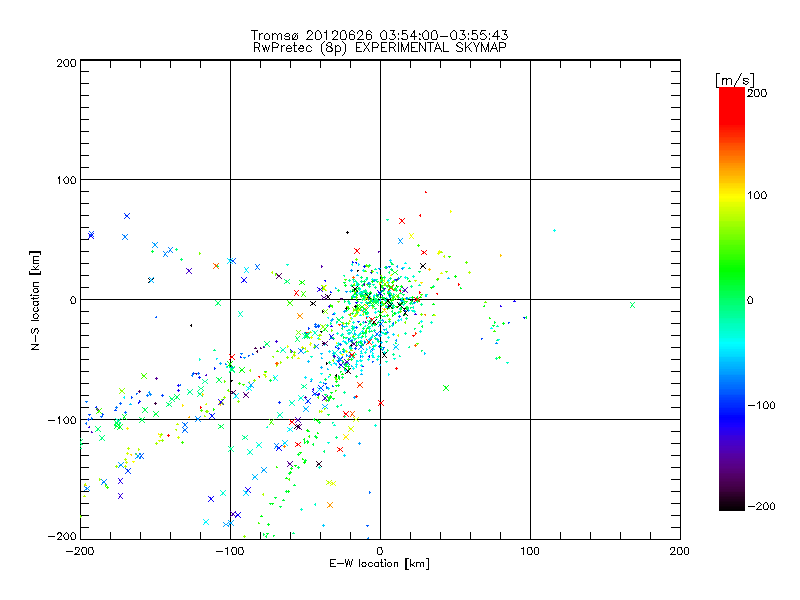Click the colorbar's yellow region near 100
Image resolution: width=800 pixels, height=600 pixels.
tap(732, 196)
